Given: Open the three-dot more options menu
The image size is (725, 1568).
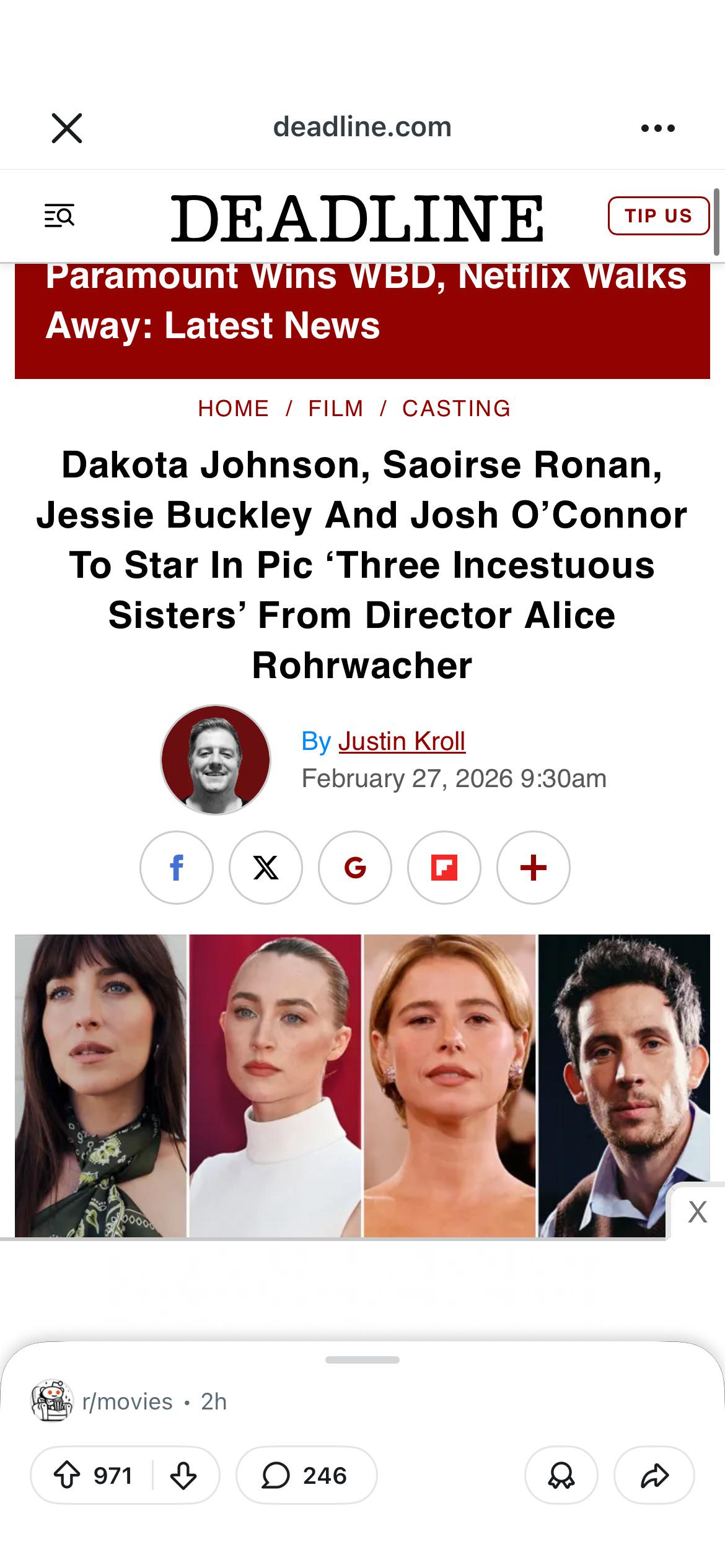Looking at the screenshot, I should click(658, 128).
